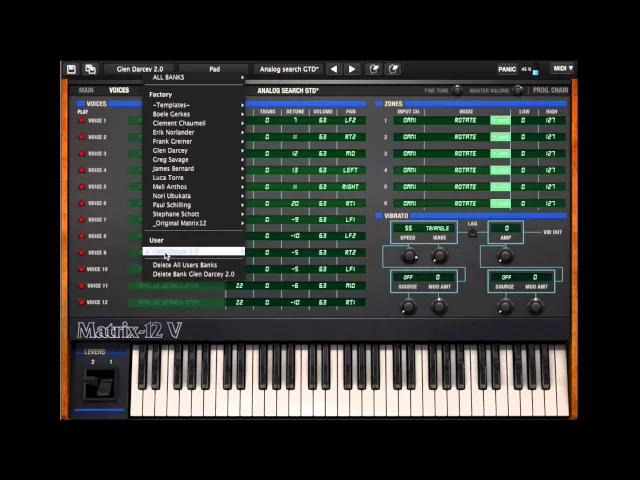Select highlighted user bank Glen Darcey 2.0
Screen dimensions: 640x480
click(x=194, y=251)
